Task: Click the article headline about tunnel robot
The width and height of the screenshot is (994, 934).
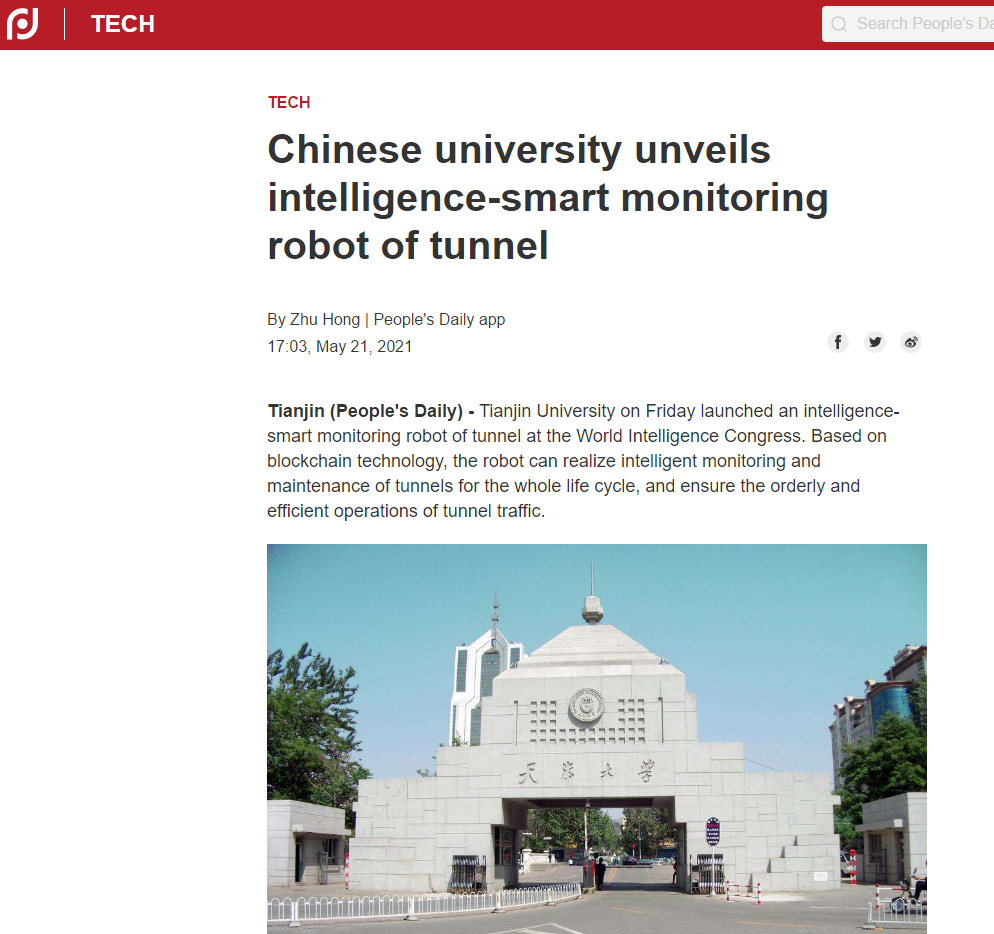Action: (x=548, y=197)
